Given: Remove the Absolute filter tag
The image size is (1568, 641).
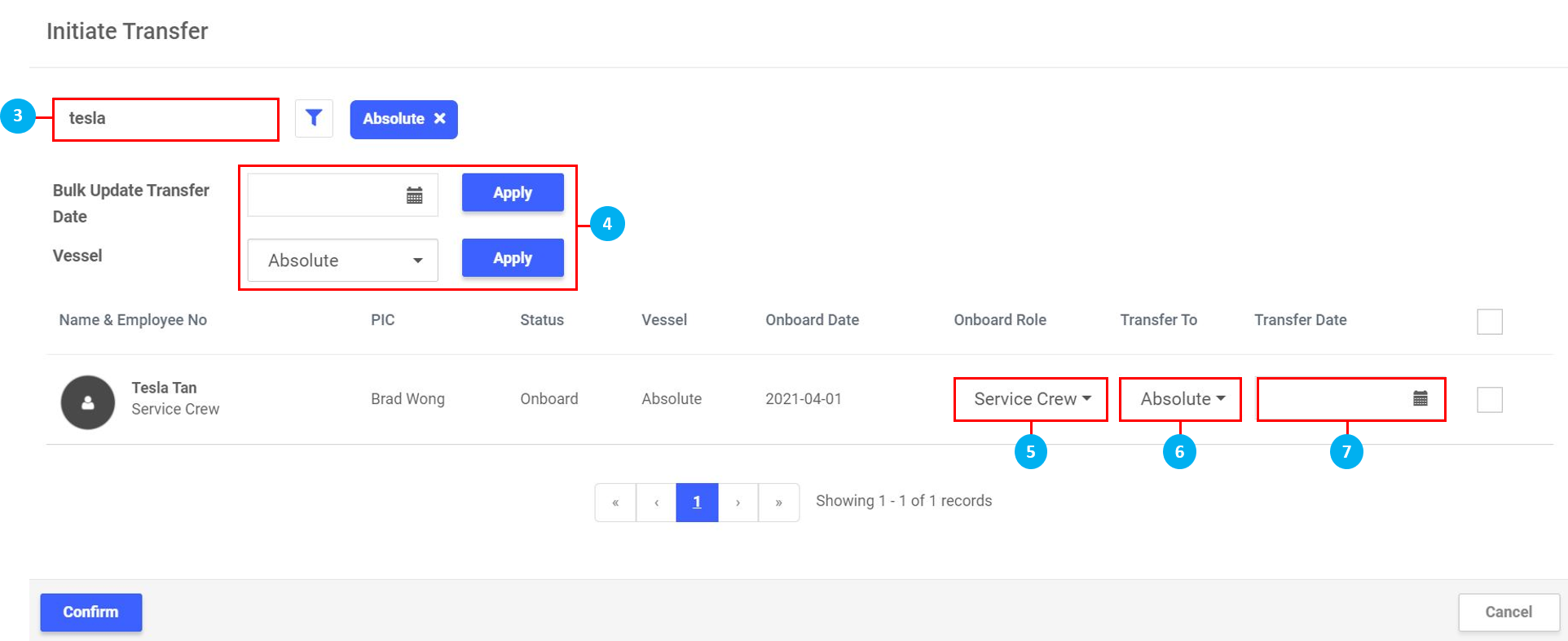Looking at the screenshot, I should click(x=440, y=119).
